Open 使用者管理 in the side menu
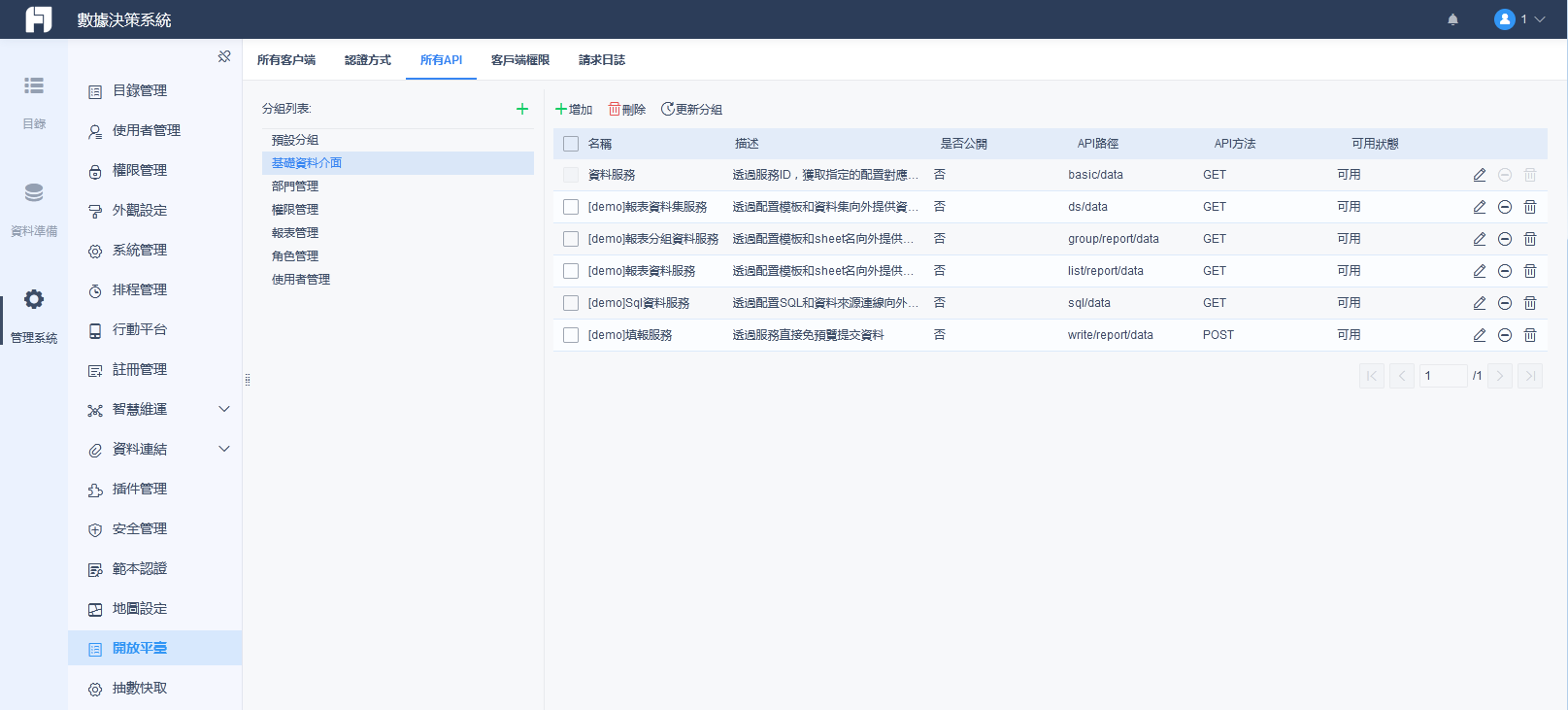This screenshot has height=710, width=1568. click(x=155, y=130)
